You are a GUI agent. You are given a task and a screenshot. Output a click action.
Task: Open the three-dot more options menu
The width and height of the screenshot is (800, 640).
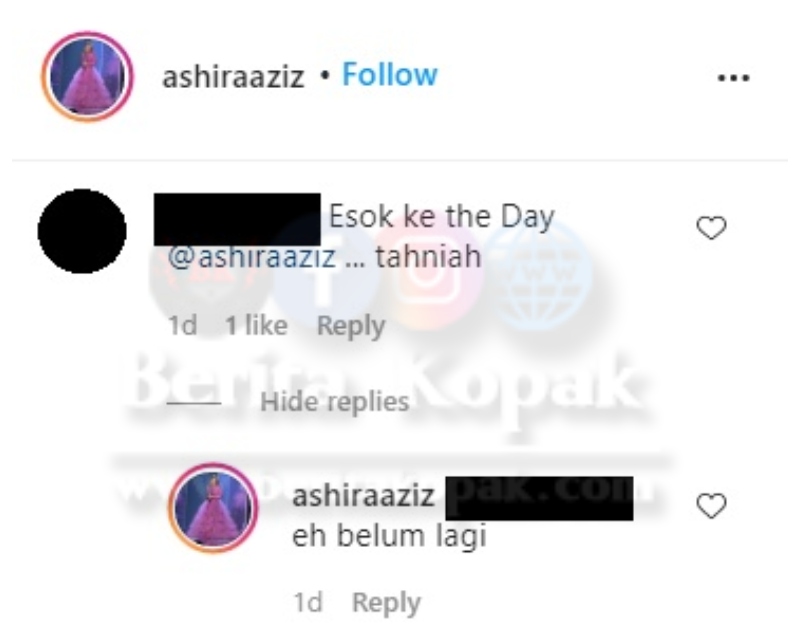pos(733,78)
